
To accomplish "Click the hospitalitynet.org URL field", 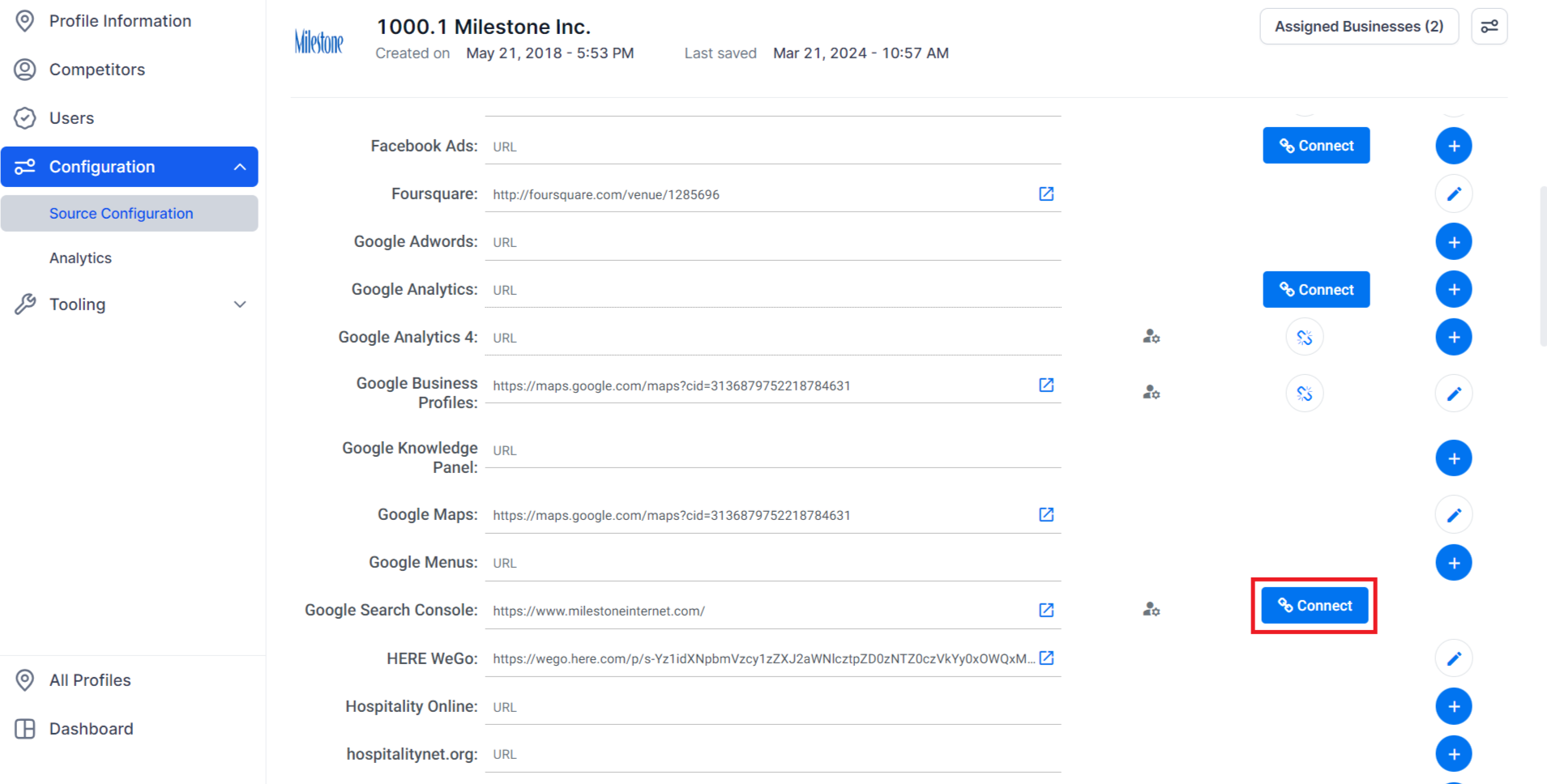I will [x=773, y=754].
